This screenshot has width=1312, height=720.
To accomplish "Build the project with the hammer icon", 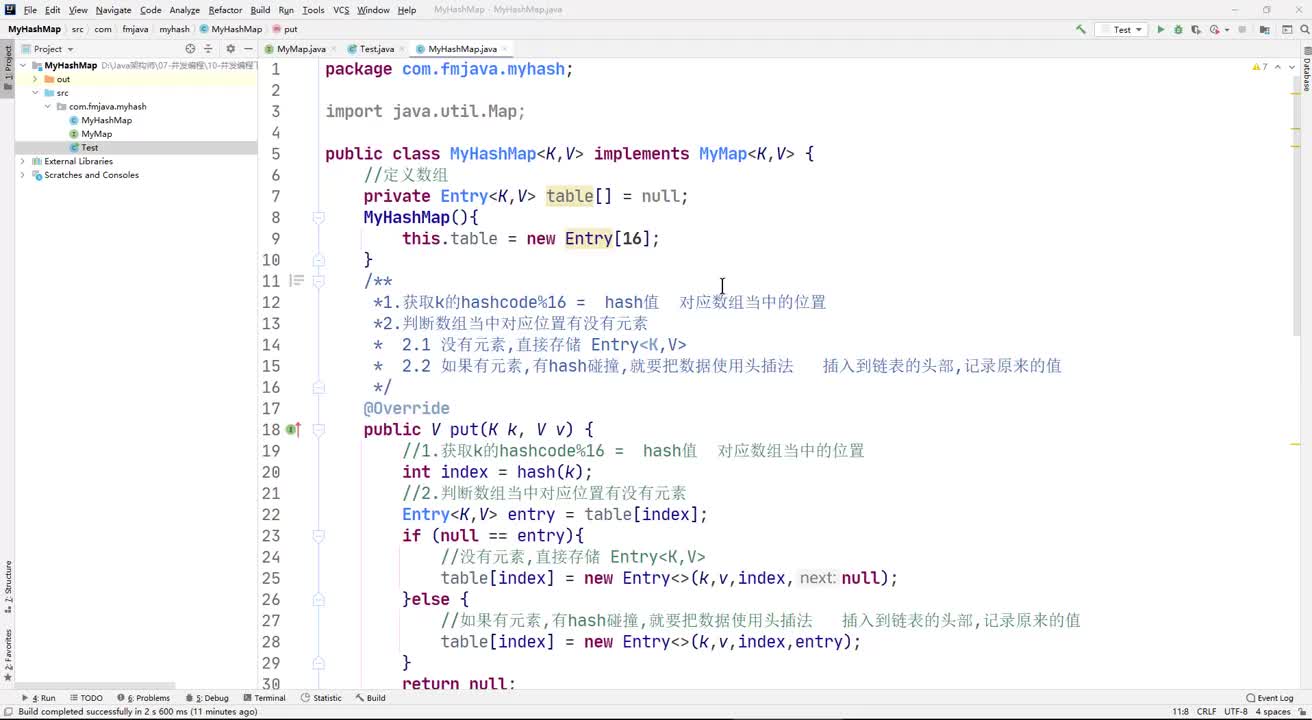I will coord(1080,29).
